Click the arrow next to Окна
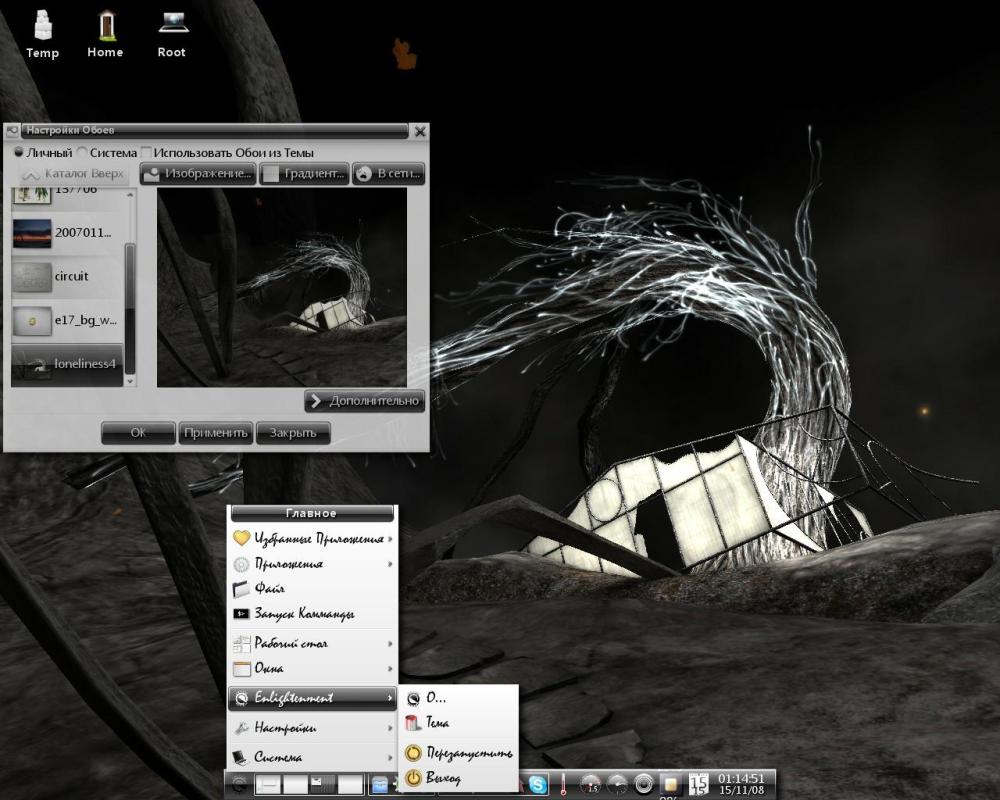 tap(390, 669)
